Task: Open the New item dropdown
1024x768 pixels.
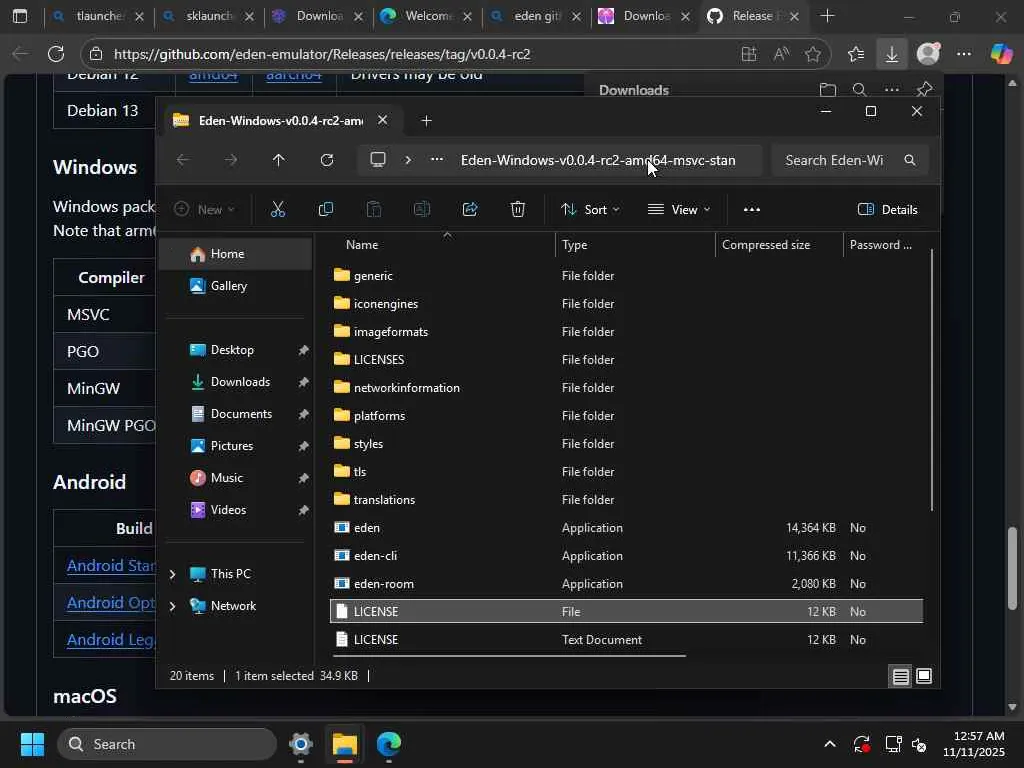Action: pyautogui.click(x=204, y=209)
